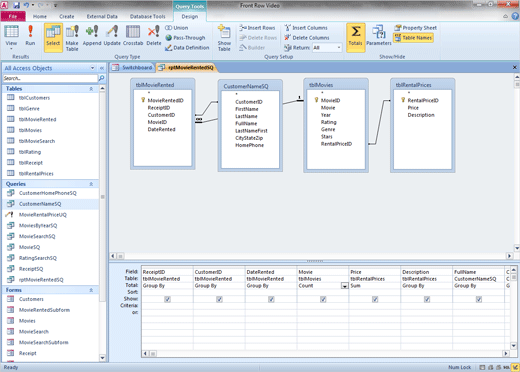Screen dimensions: 520x372
Task: Choose the Crosstab query type
Action: (x=133, y=35)
